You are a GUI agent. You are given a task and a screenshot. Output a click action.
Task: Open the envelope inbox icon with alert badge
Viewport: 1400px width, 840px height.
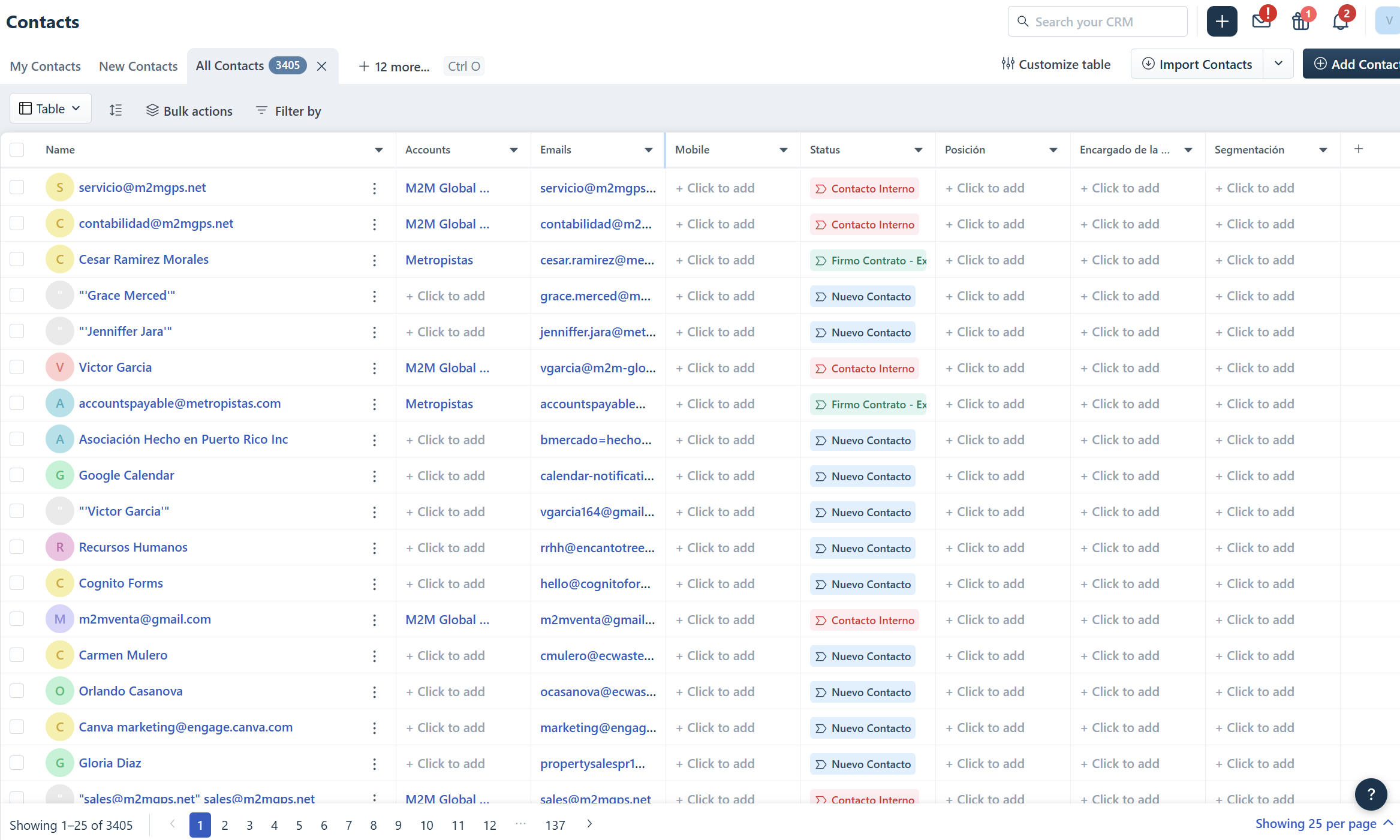coord(1261,21)
